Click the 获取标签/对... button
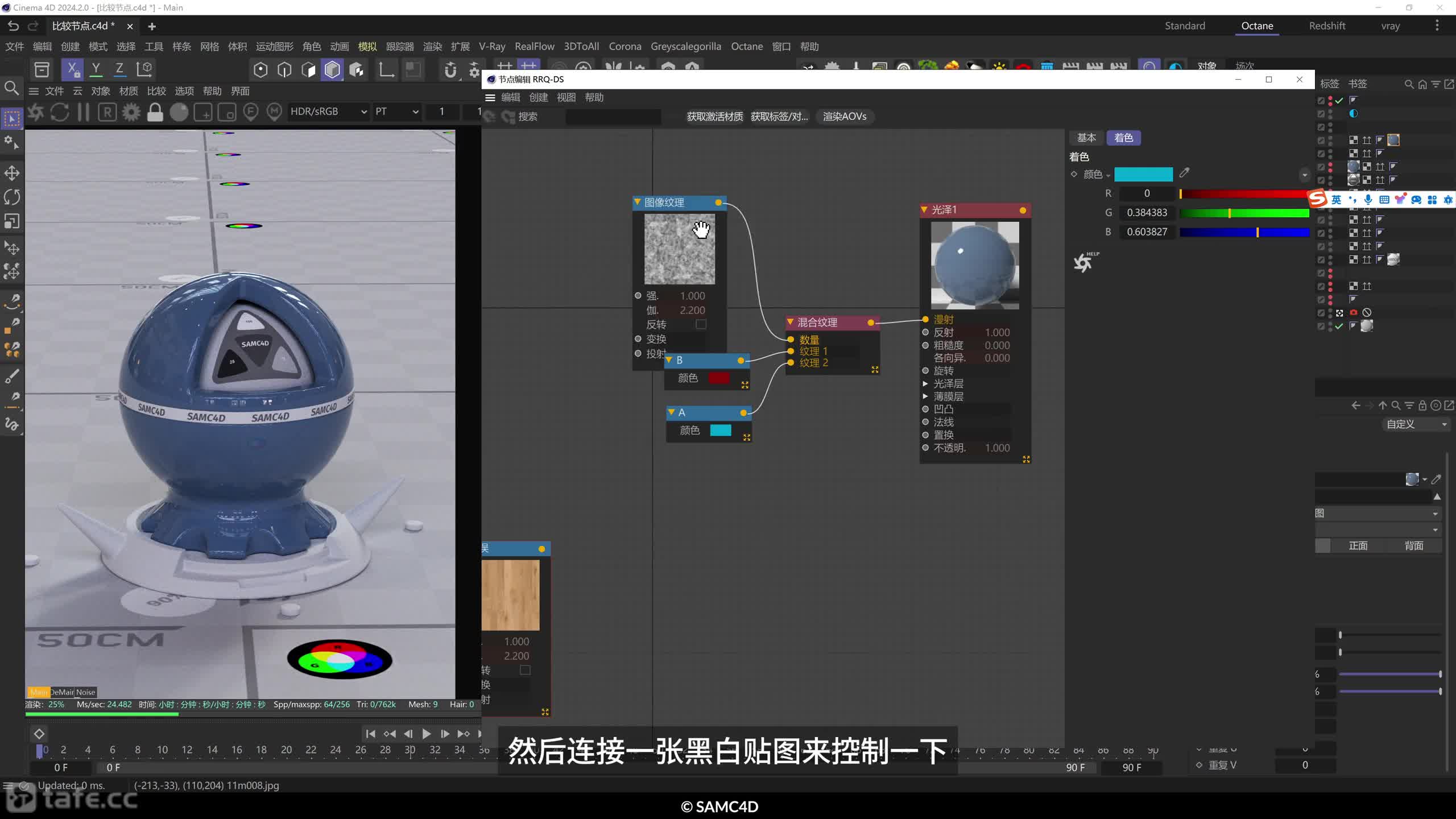Screen dimensions: 1456x819 (779, 117)
